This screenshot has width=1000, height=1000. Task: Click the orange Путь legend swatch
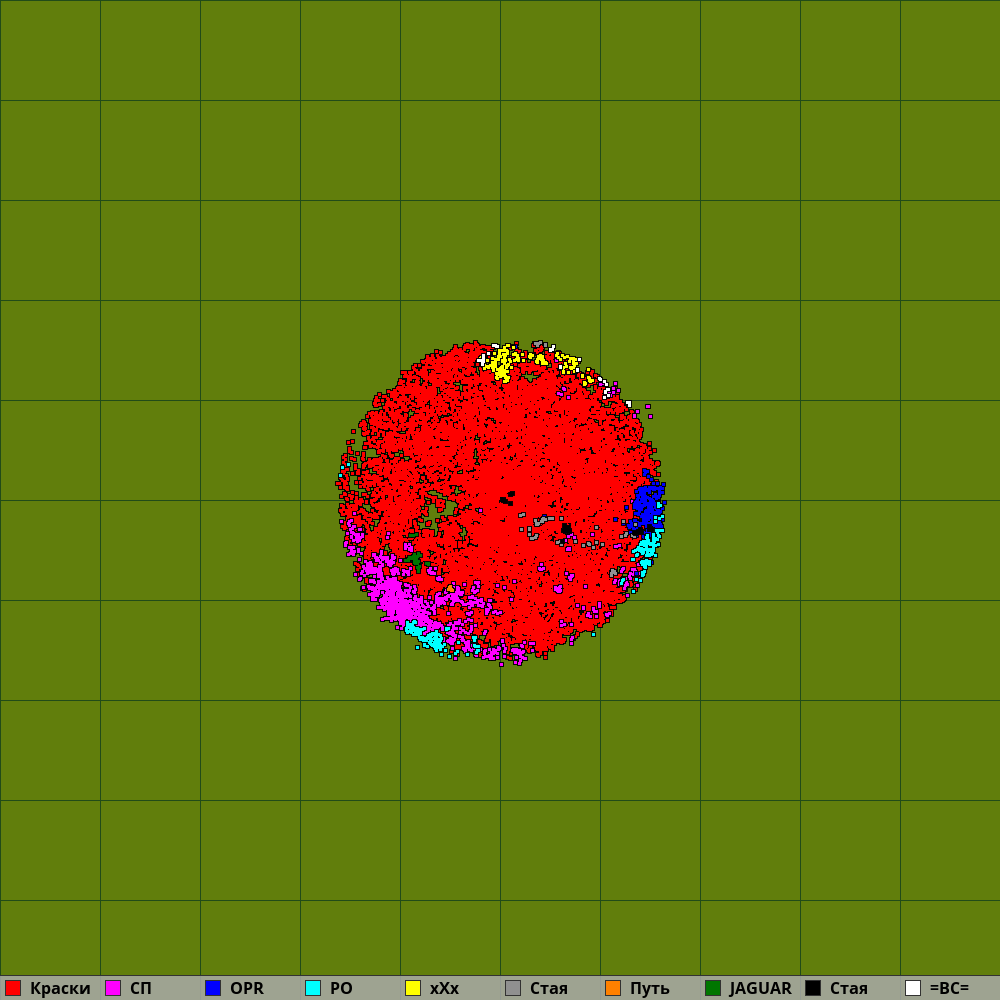pyautogui.click(x=613, y=988)
